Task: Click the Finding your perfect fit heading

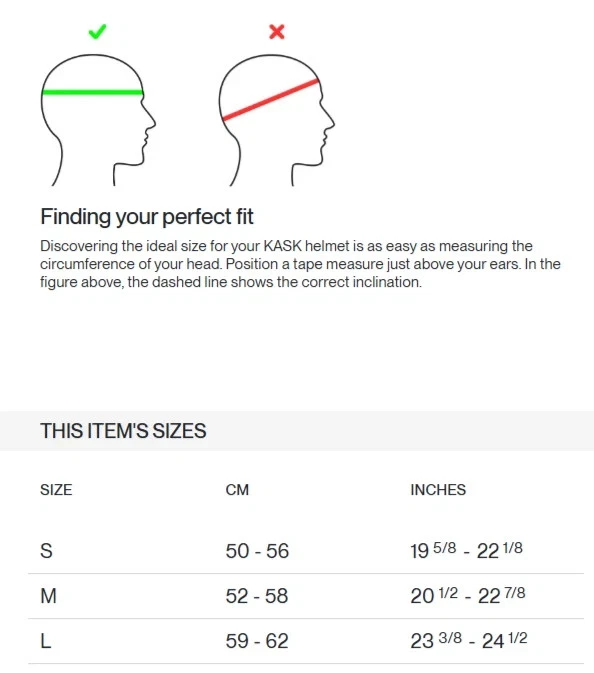Action: tap(147, 216)
